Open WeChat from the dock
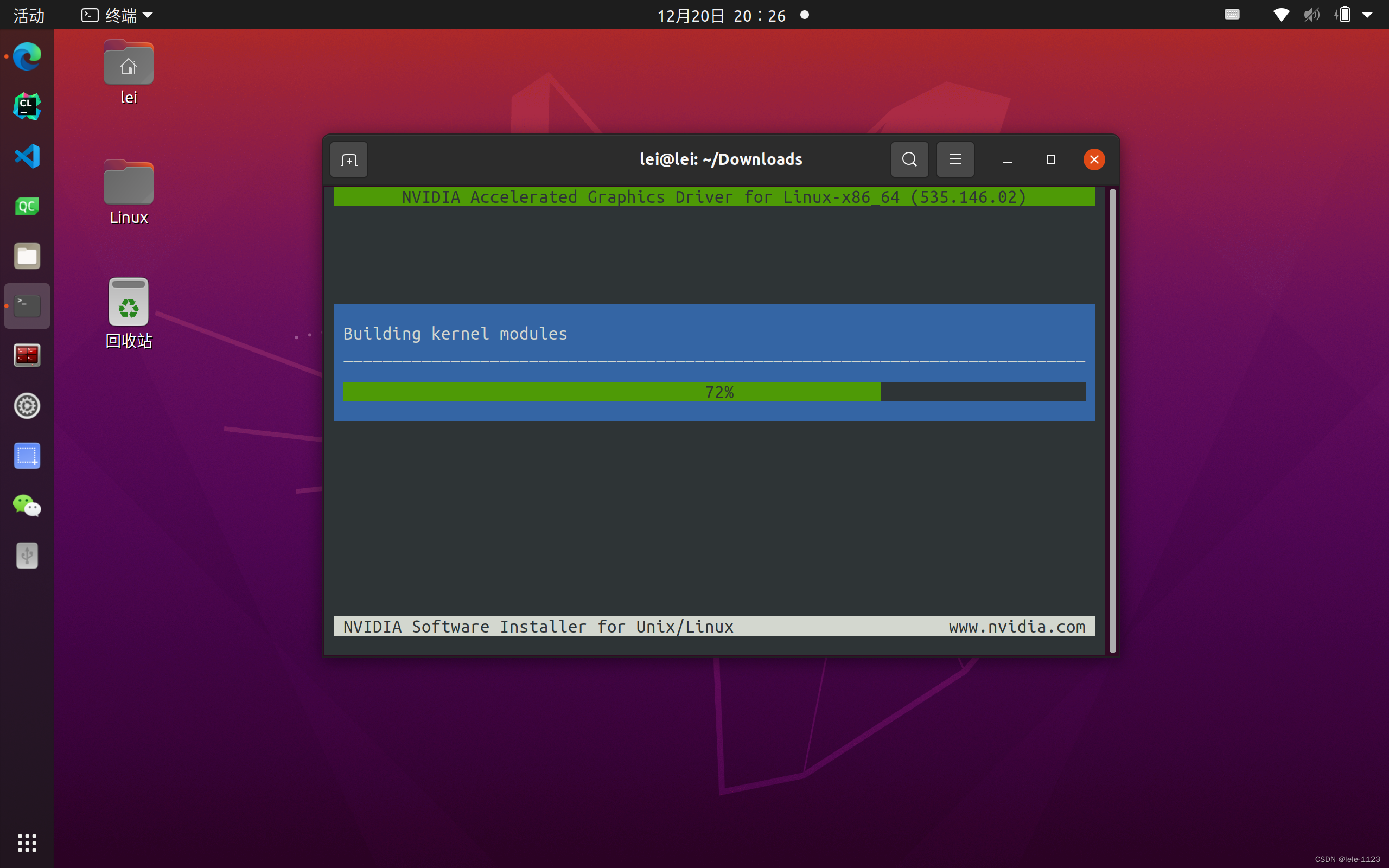The width and height of the screenshot is (1389, 868). pyautogui.click(x=27, y=506)
